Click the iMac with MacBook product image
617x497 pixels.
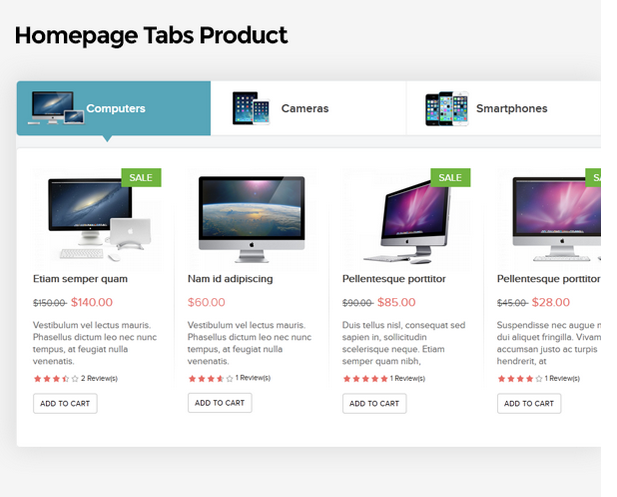(x=97, y=219)
